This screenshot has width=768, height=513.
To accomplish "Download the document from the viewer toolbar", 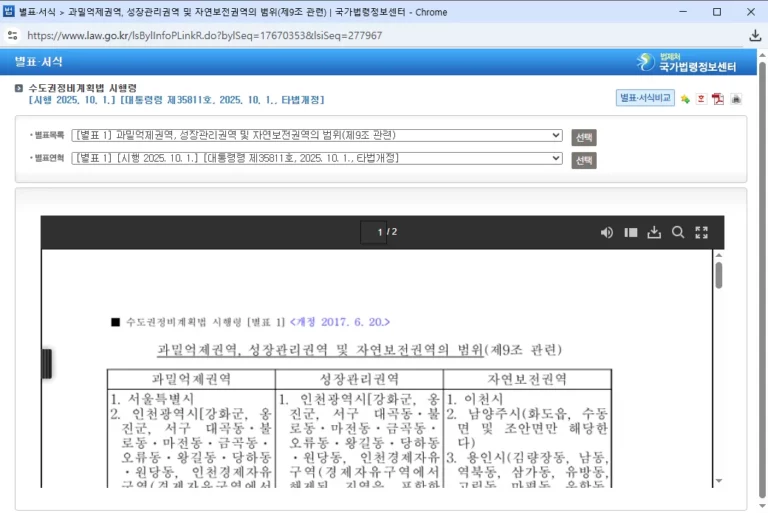I will pos(654,232).
